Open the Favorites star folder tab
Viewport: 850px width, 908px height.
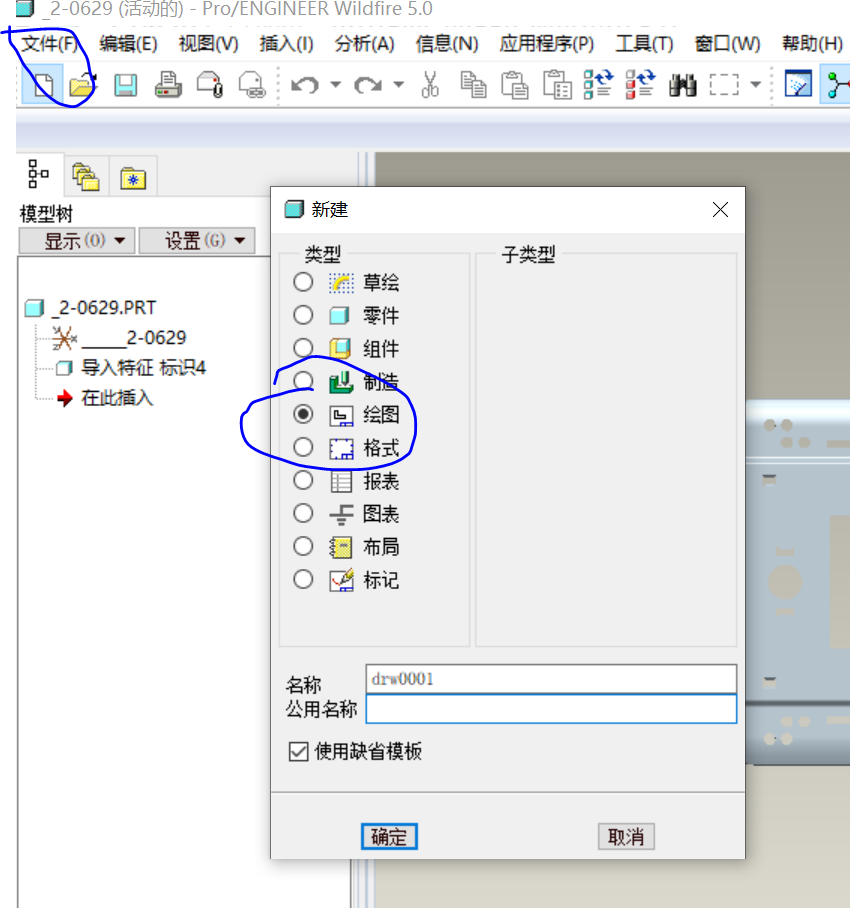[x=133, y=178]
